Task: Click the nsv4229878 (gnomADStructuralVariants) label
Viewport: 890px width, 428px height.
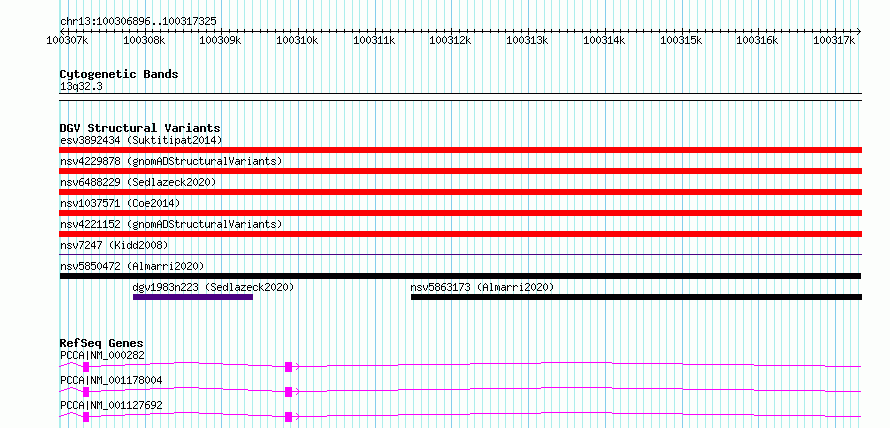Action: (171, 161)
